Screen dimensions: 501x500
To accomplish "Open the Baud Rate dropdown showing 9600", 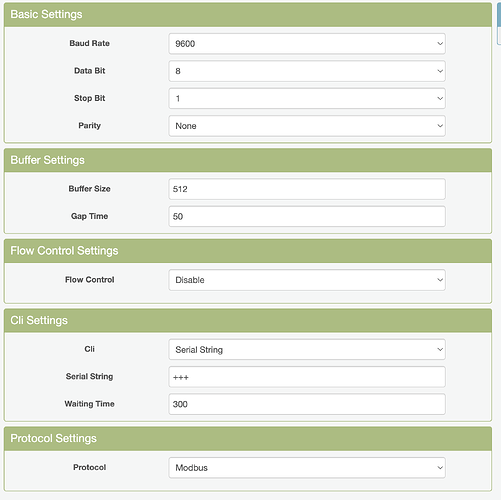I will (307, 44).
